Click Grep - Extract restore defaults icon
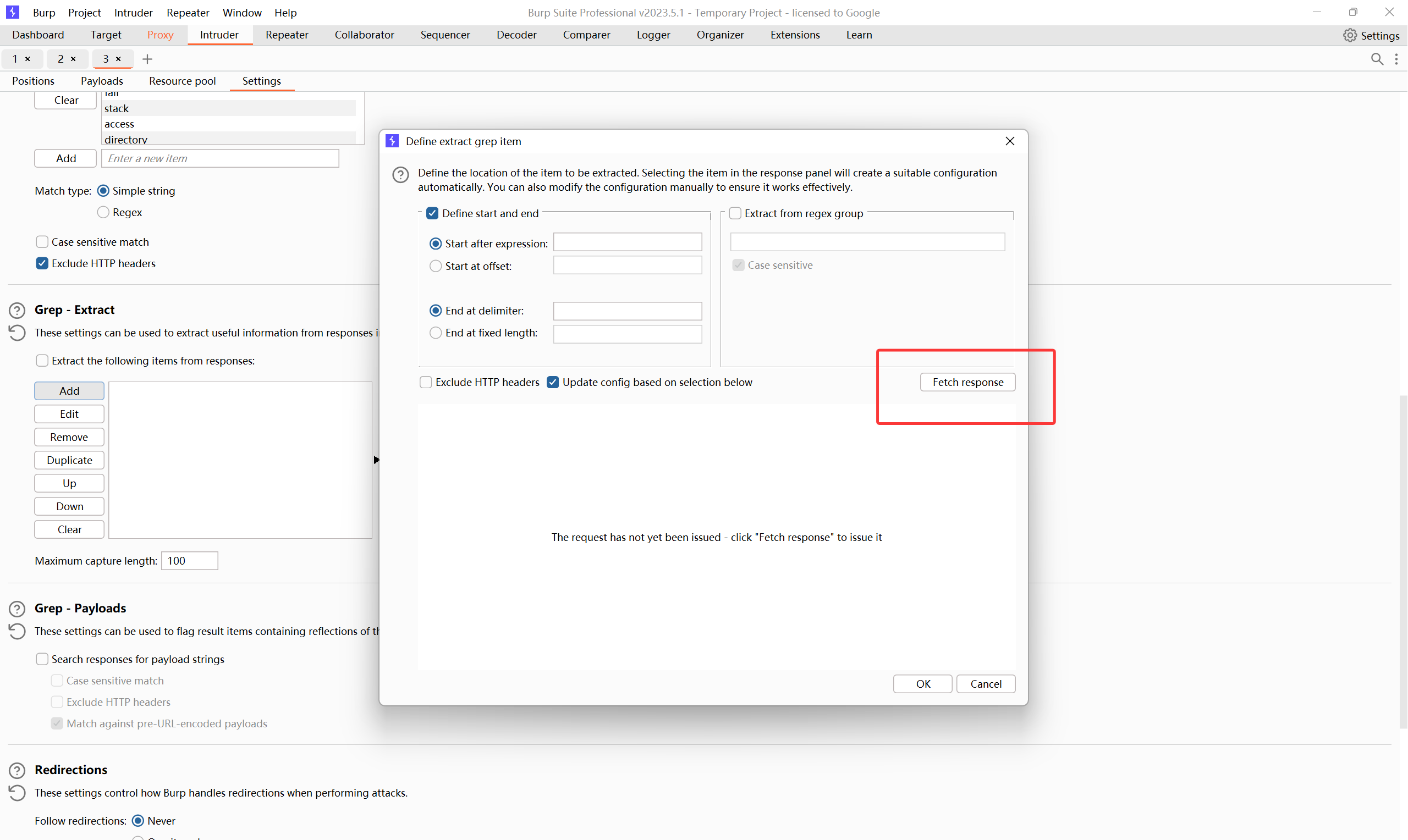Viewport: 1408px width, 840px height. click(x=17, y=333)
